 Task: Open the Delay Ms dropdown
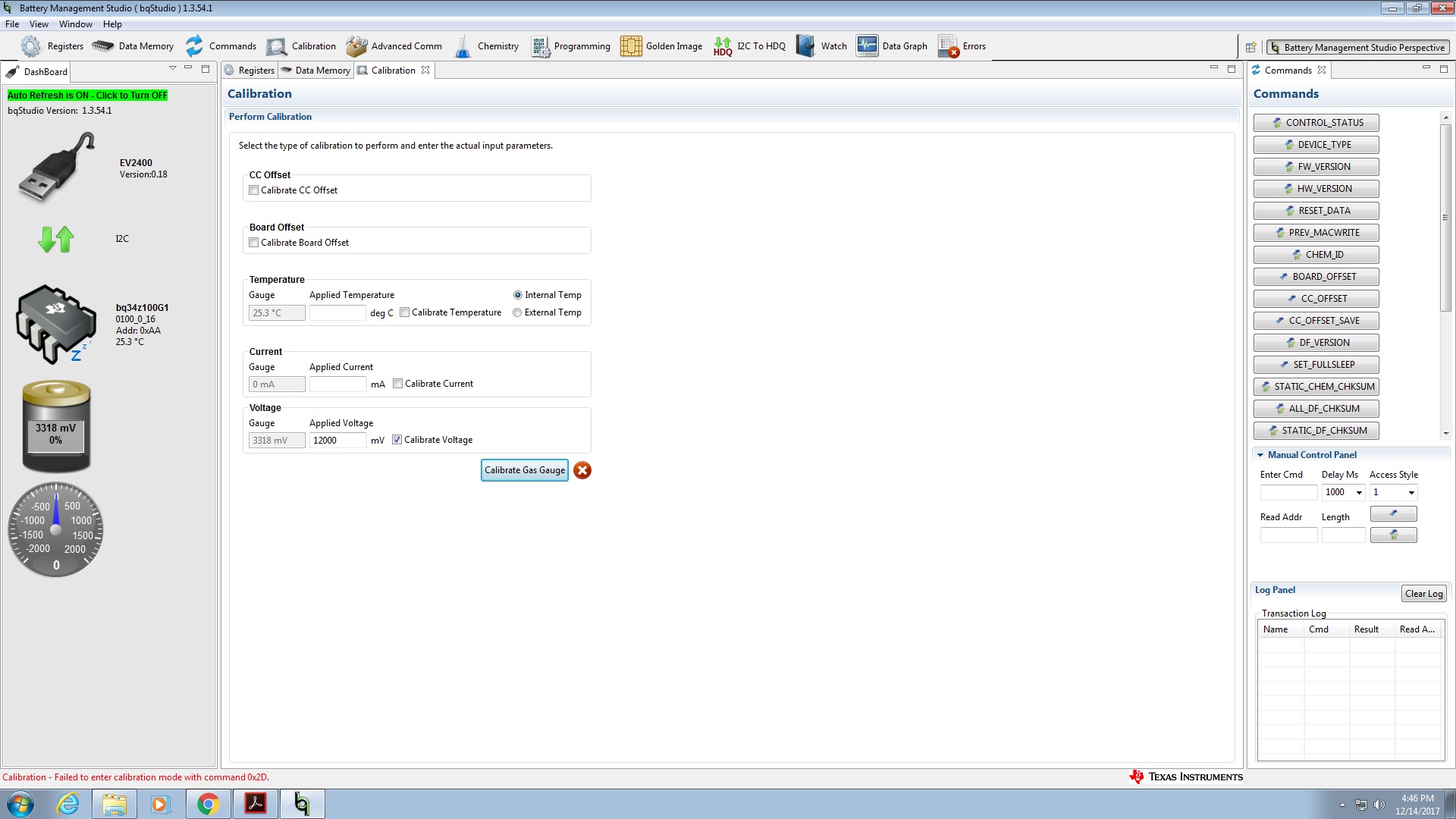1359,493
